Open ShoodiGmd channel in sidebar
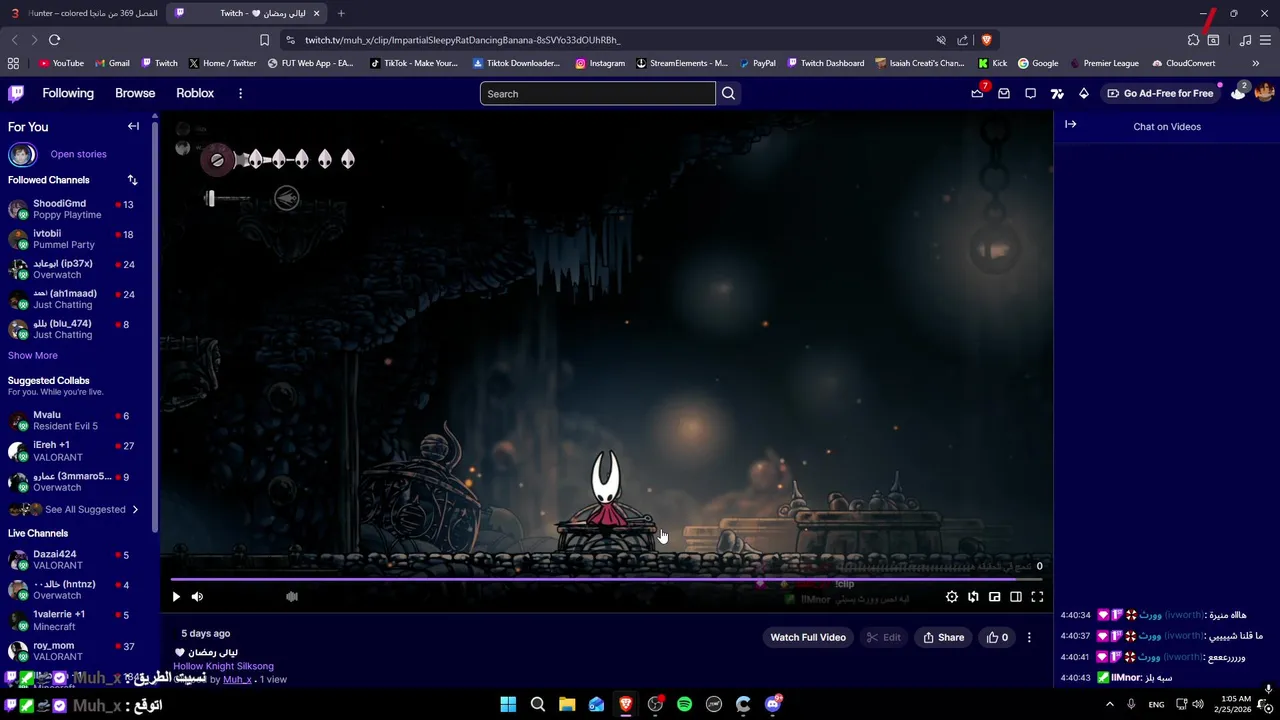1280x720 pixels. pos(77,209)
